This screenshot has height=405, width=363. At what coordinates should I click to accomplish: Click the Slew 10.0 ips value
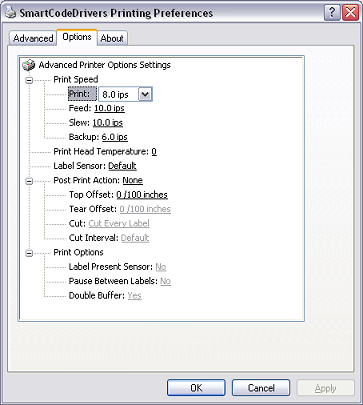(108, 123)
